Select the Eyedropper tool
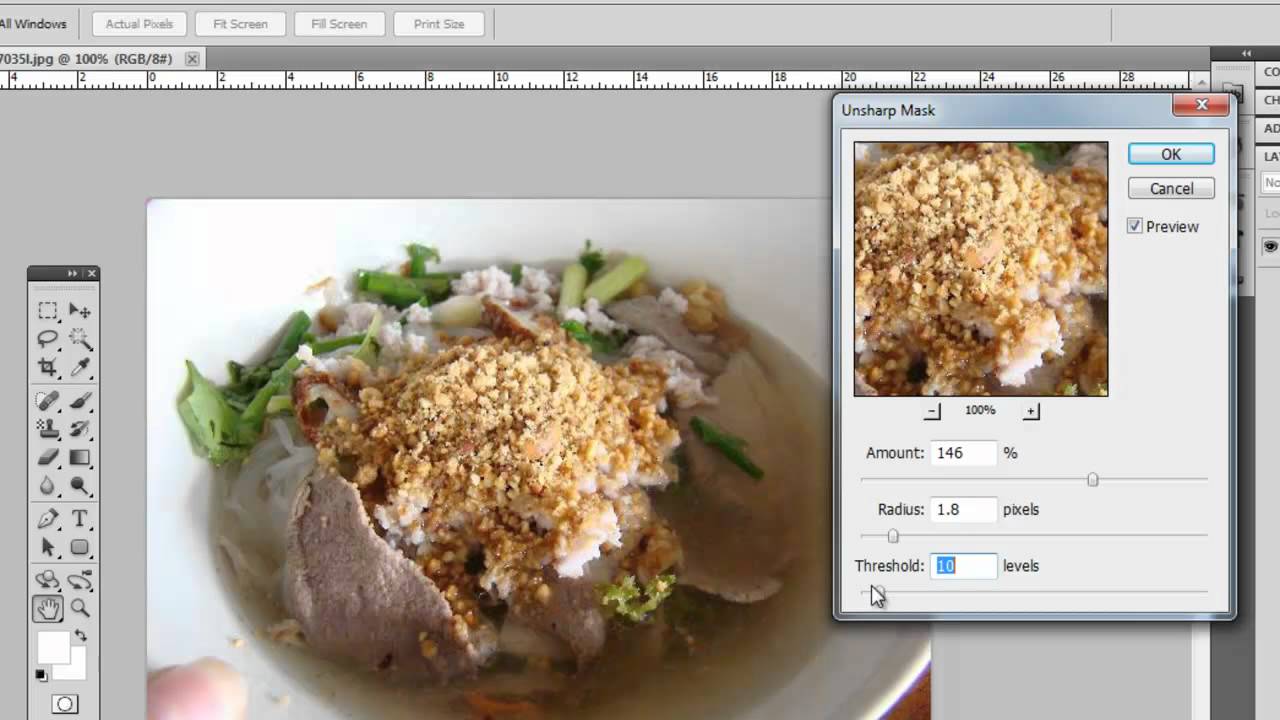This screenshot has width=1280, height=720. (x=80, y=367)
